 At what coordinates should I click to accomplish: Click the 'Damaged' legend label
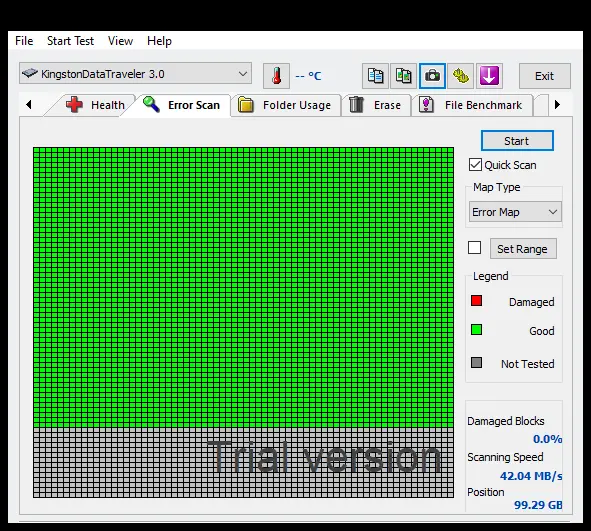tap(531, 302)
